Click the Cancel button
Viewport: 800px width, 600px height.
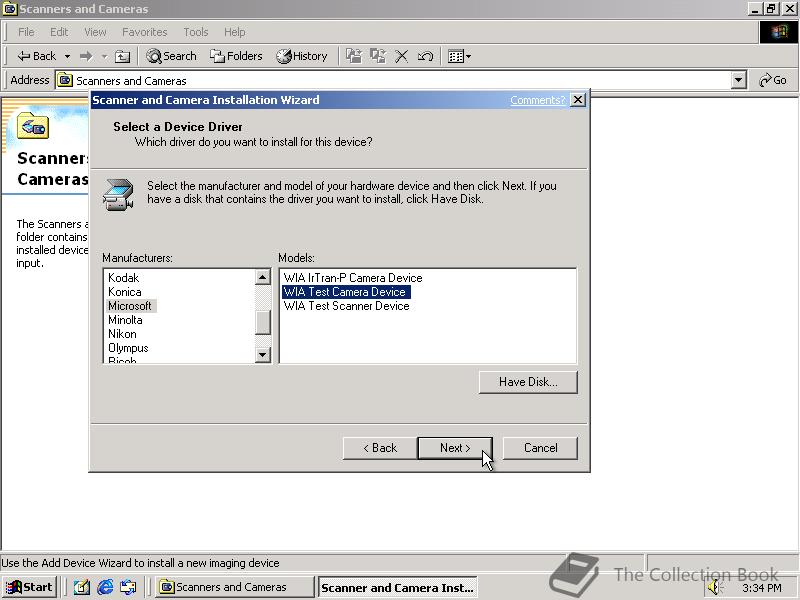tap(540, 448)
